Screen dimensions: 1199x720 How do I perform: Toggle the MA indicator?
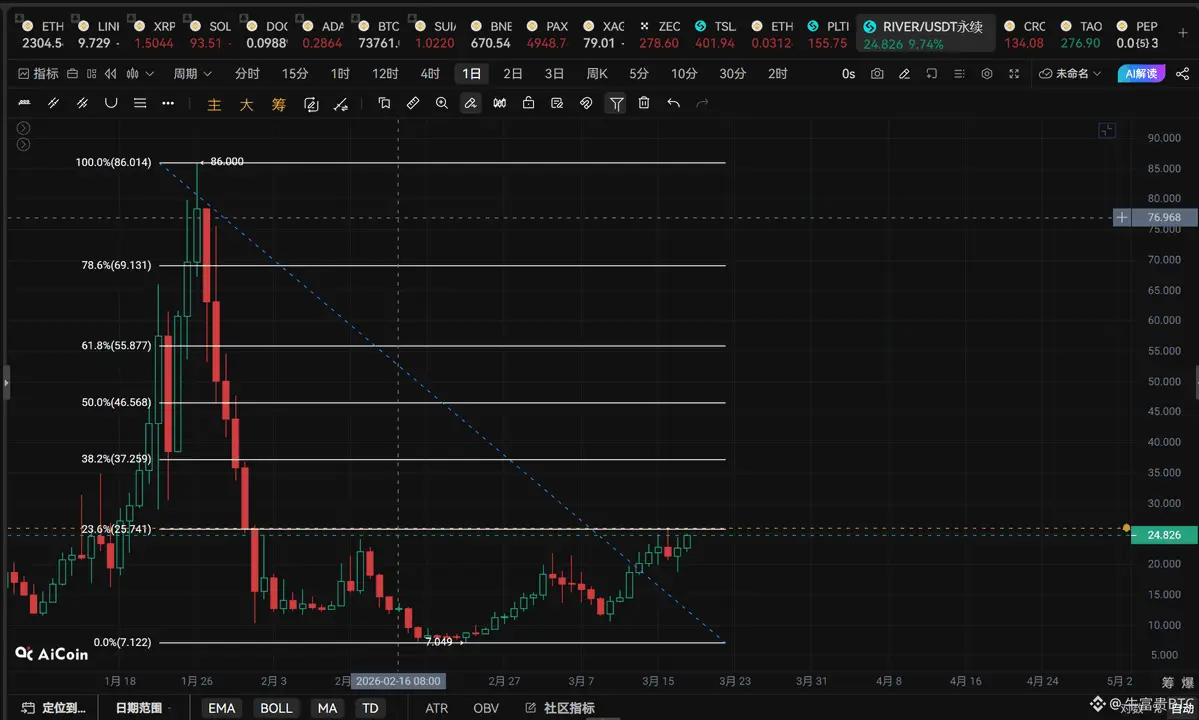[x=327, y=708]
